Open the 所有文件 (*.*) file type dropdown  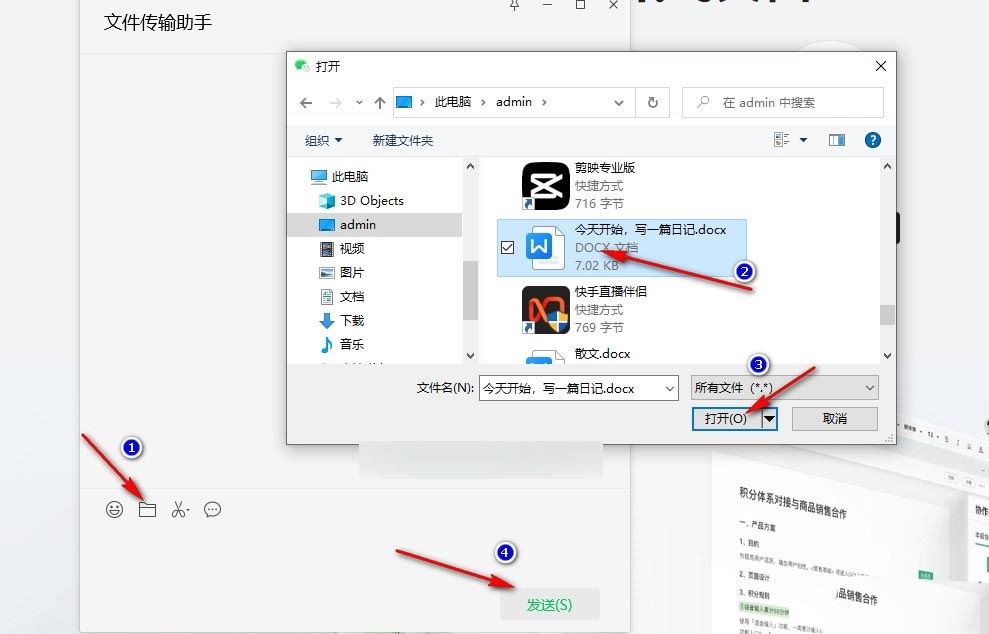(x=783, y=387)
